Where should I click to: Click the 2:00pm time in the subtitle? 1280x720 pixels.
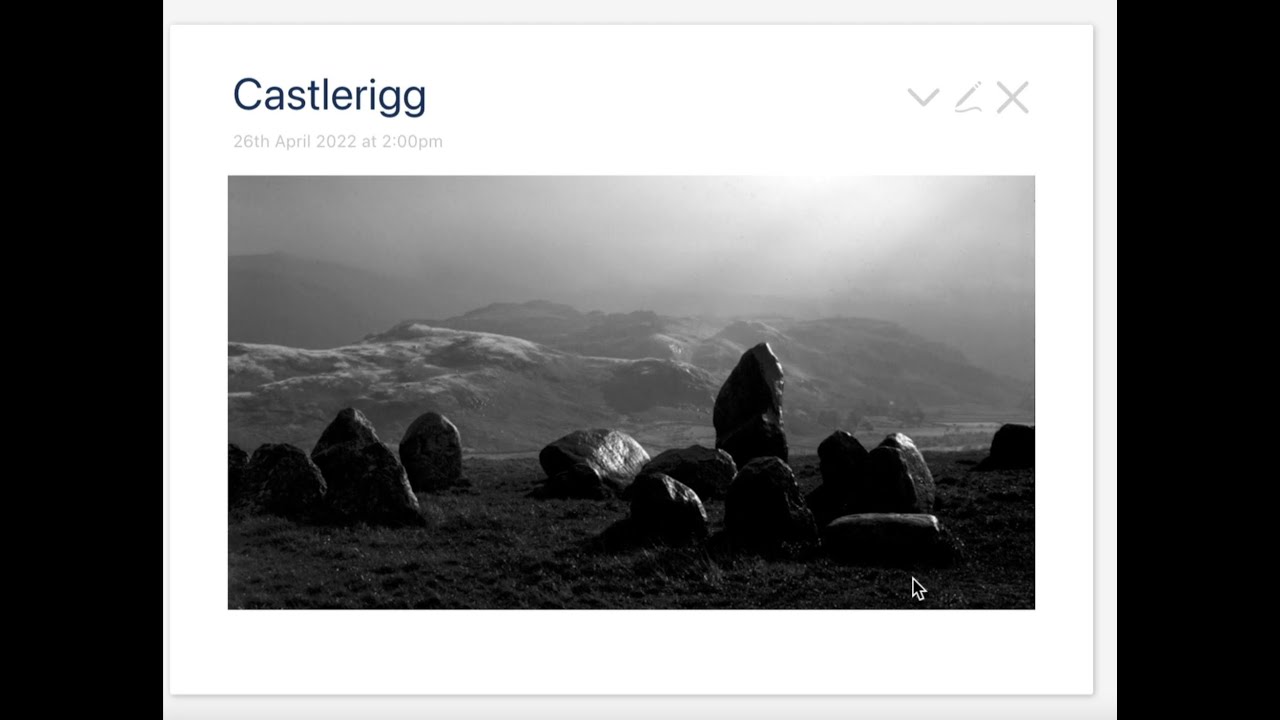[x=412, y=141]
